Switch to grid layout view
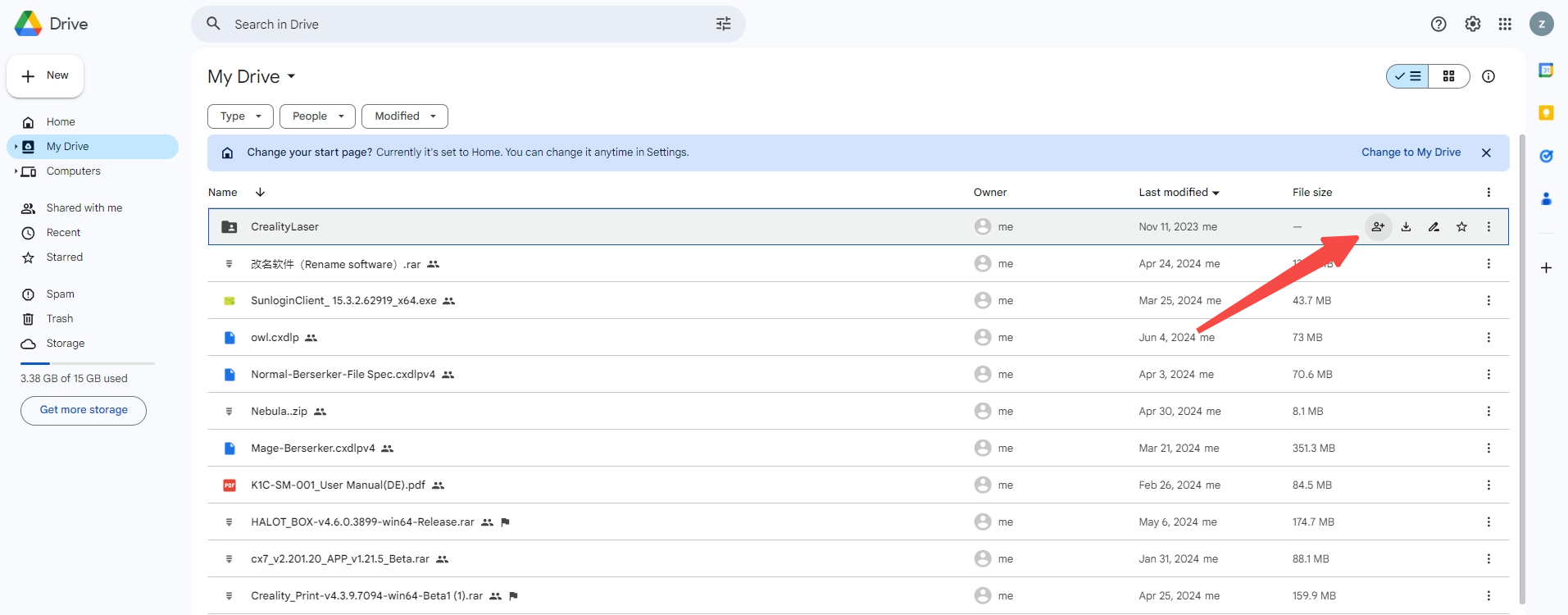 (x=1448, y=76)
